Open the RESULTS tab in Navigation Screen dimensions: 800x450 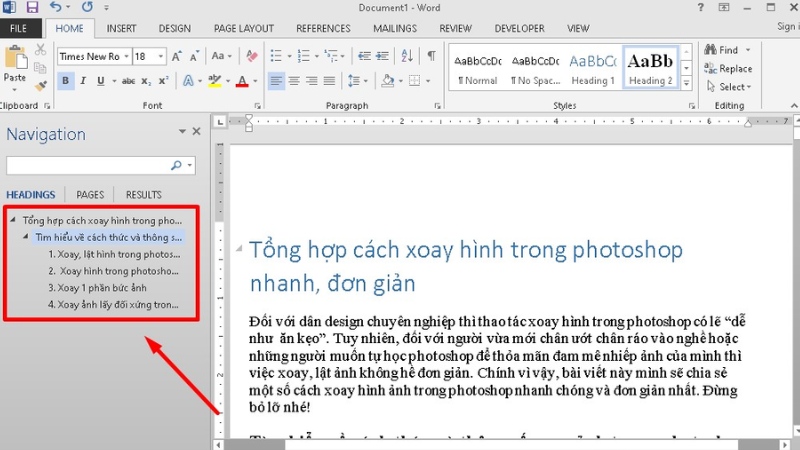pos(143,195)
